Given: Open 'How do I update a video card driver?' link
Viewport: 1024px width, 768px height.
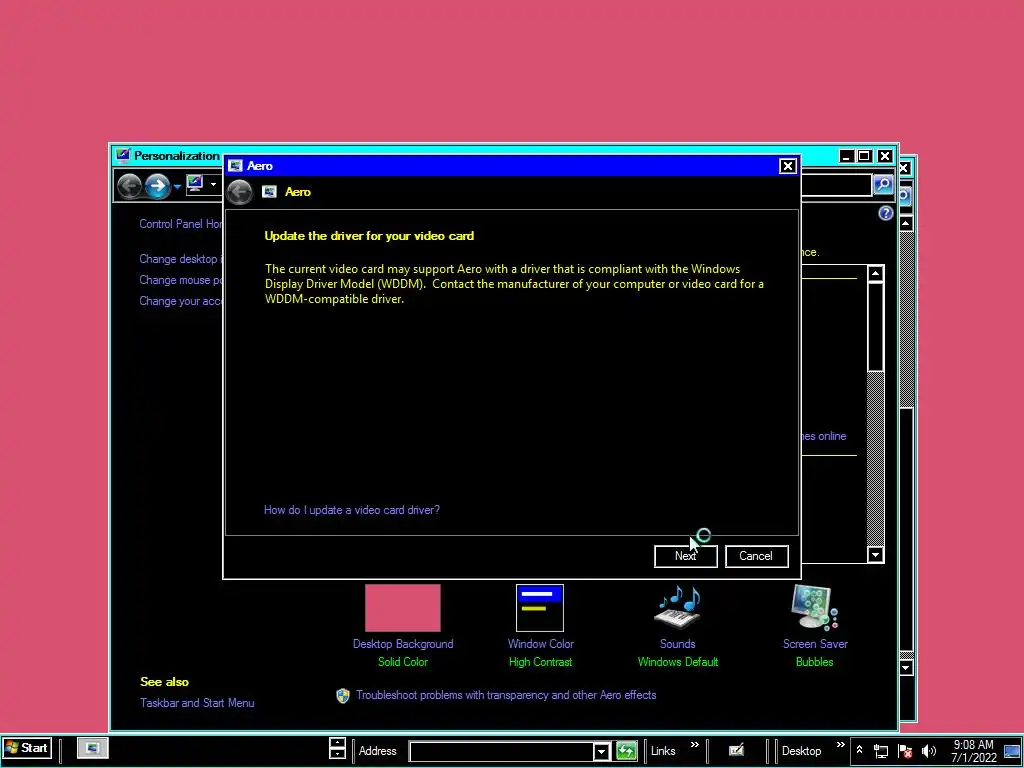Looking at the screenshot, I should click(x=351, y=509).
